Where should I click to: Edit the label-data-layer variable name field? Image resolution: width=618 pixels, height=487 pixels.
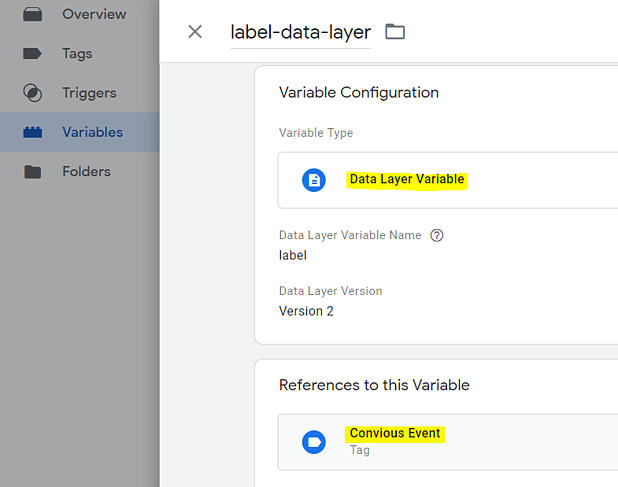coord(300,32)
